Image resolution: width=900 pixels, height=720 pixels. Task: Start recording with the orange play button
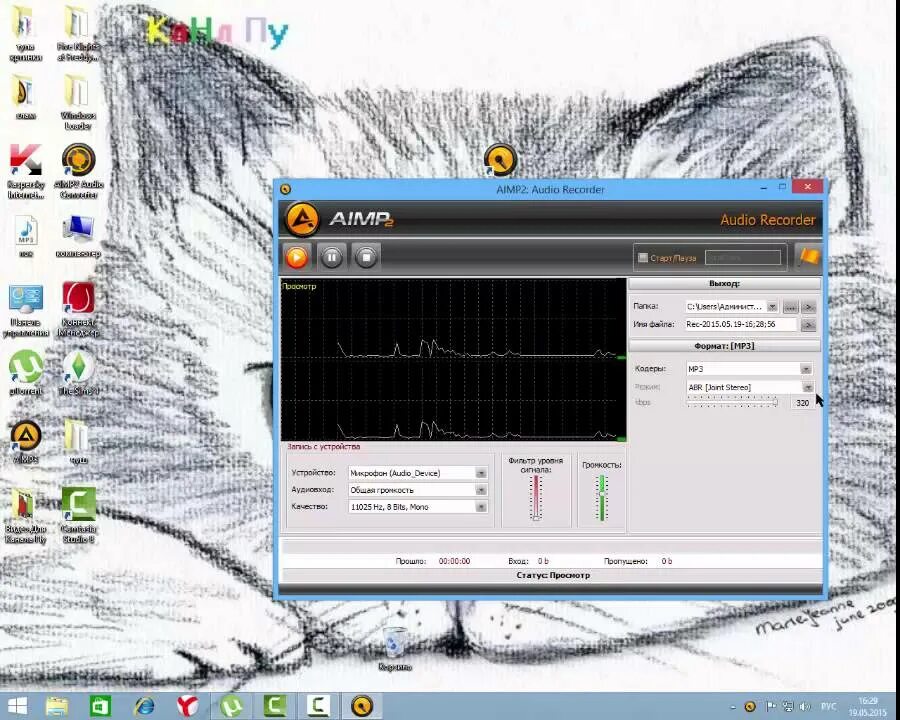click(297, 257)
